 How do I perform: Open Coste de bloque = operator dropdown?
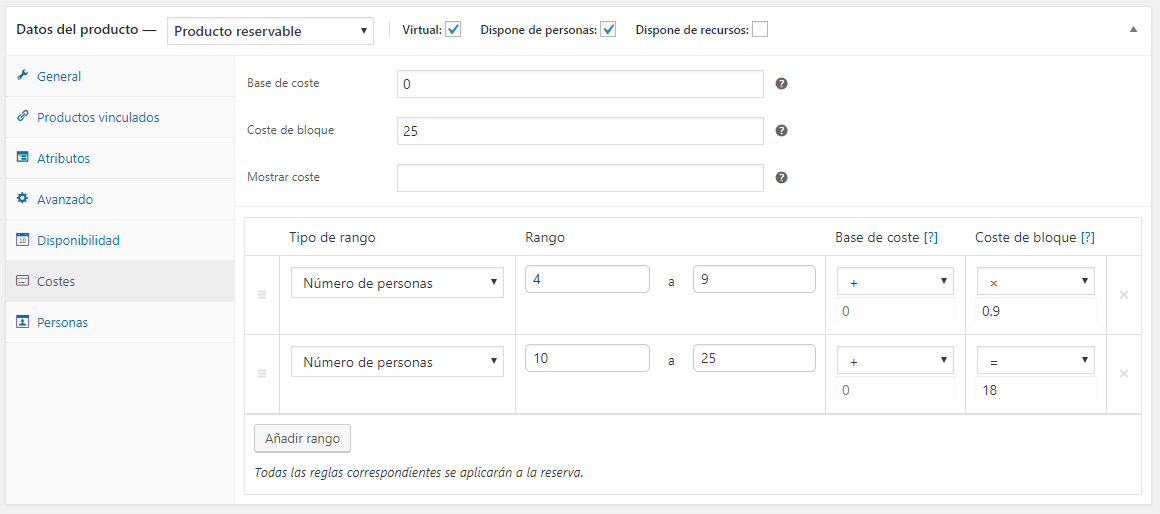(x=1036, y=361)
